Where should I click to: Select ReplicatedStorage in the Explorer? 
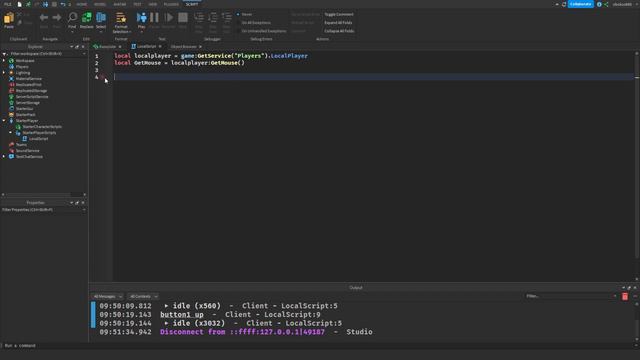(x=31, y=91)
